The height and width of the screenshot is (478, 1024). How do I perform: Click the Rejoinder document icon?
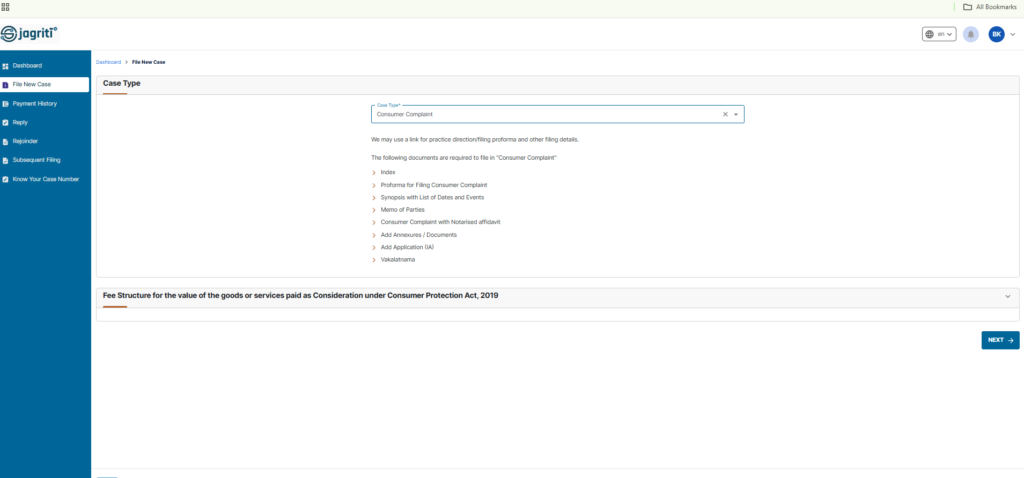point(5,142)
